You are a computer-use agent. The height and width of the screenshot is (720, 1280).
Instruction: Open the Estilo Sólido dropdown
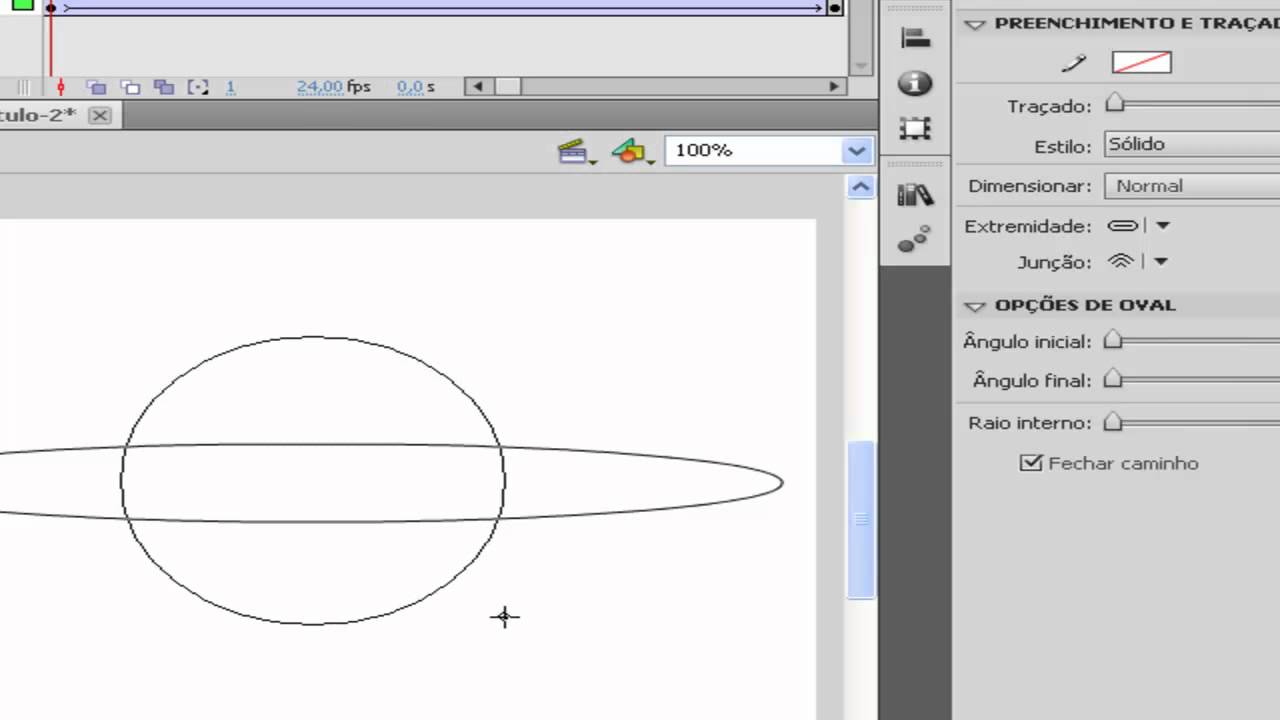[1192, 144]
